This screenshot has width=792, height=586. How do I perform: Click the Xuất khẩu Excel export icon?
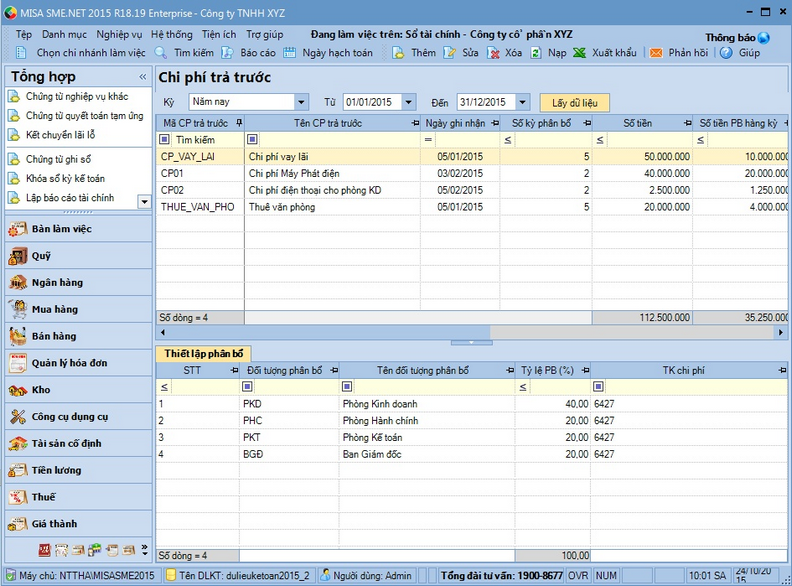click(579, 53)
